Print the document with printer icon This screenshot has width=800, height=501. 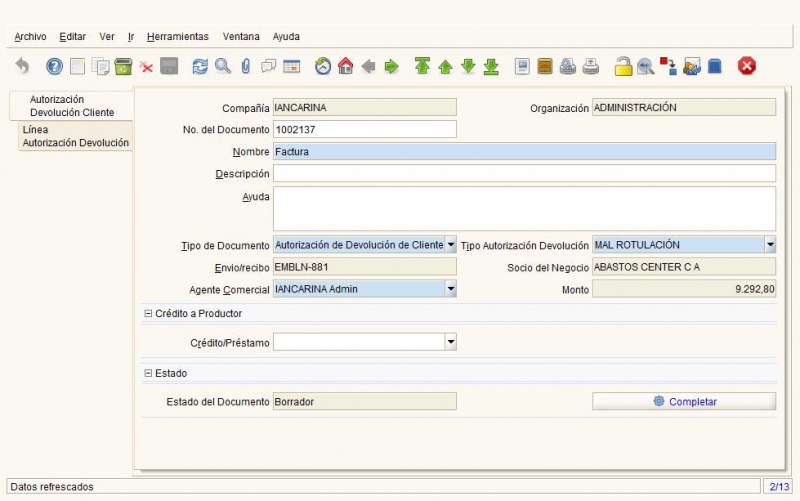point(590,66)
